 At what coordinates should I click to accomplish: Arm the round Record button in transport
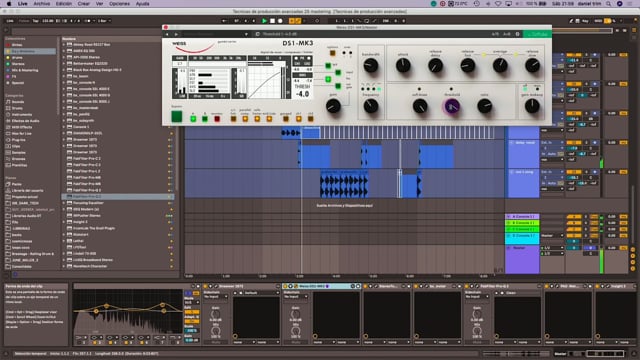[x=280, y=21]
